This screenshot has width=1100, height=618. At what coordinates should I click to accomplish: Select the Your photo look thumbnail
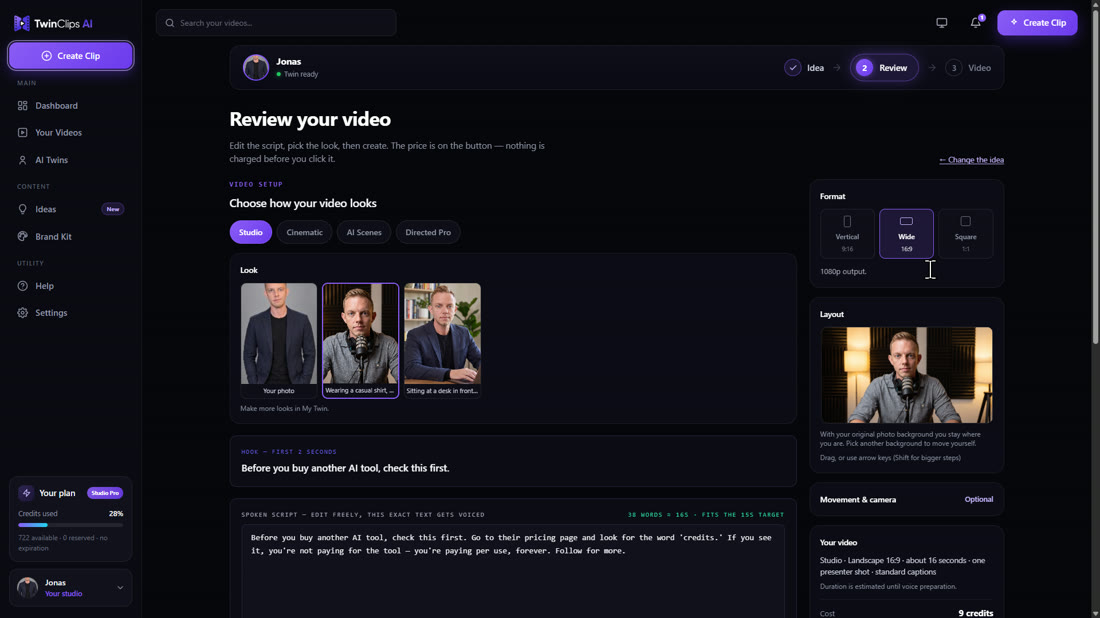pos(279,340)
